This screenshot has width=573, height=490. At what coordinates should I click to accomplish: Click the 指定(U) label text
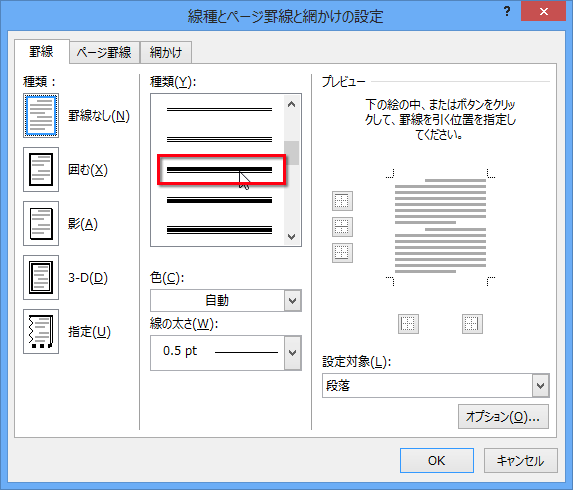[89, 332]
